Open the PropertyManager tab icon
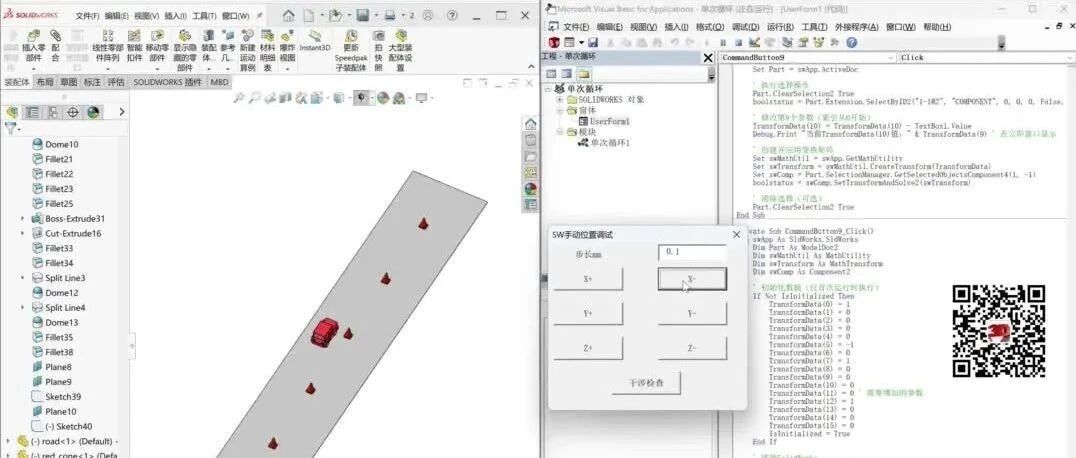 (x=32, y=112)
